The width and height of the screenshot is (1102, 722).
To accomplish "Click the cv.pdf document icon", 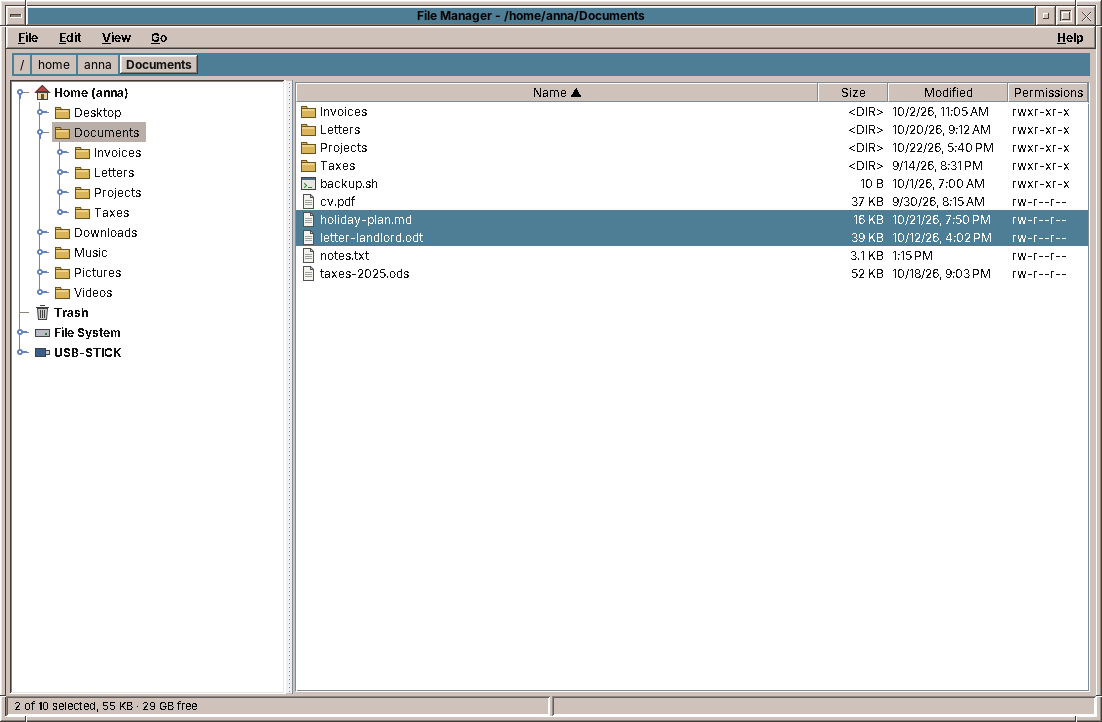I will click(308, 202).
